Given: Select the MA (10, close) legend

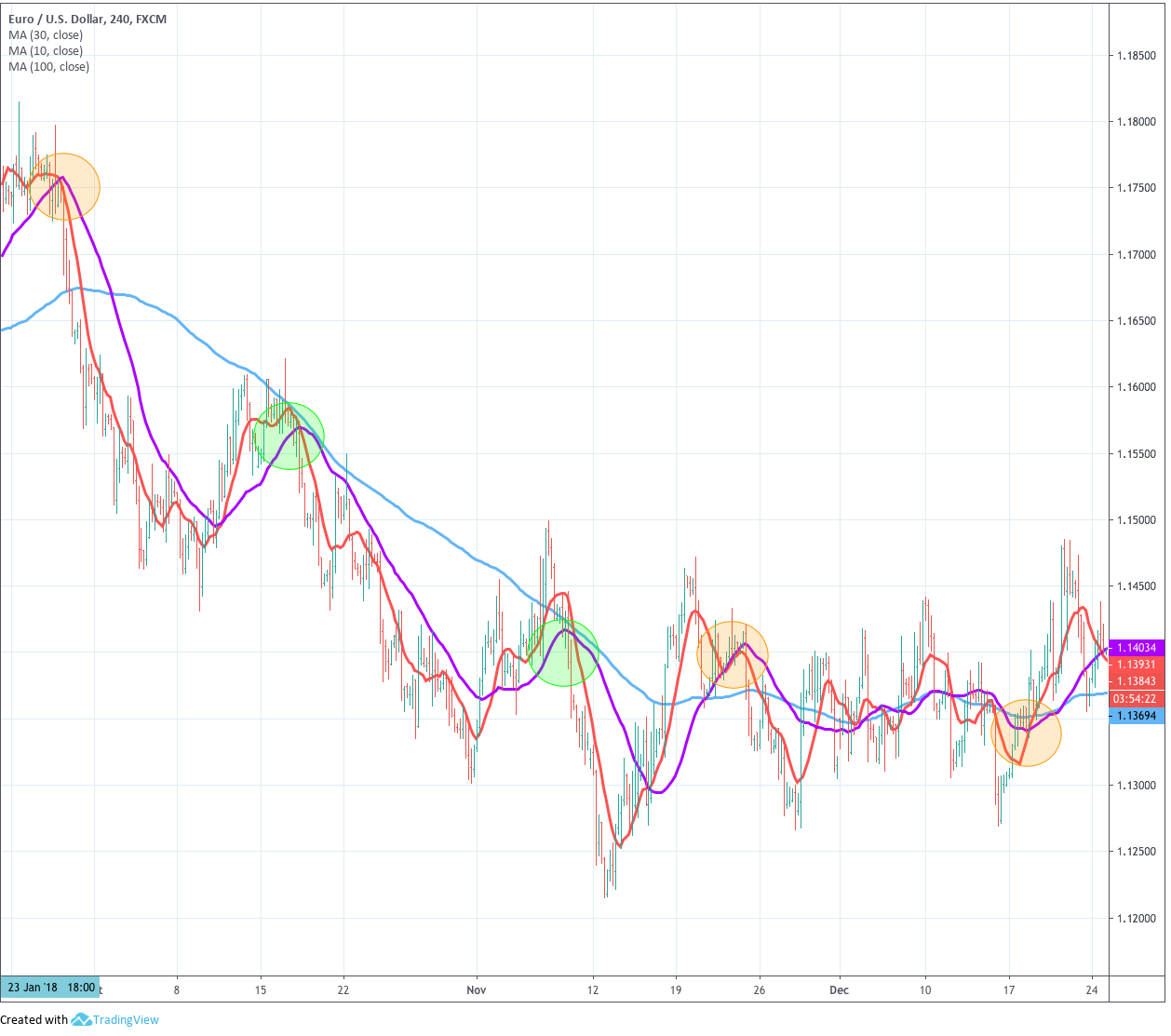Looking at the screenshot, I should 46,51.
